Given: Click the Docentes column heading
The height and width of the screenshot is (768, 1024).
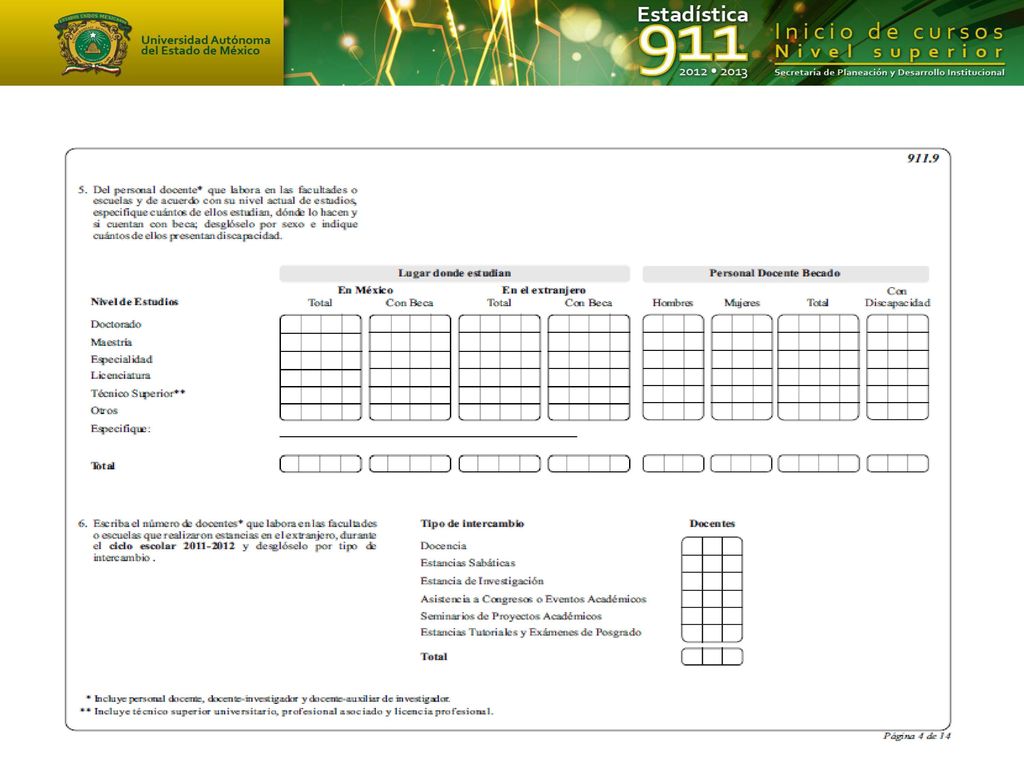Looking at the screenshot, I should (x=712, y=523).
